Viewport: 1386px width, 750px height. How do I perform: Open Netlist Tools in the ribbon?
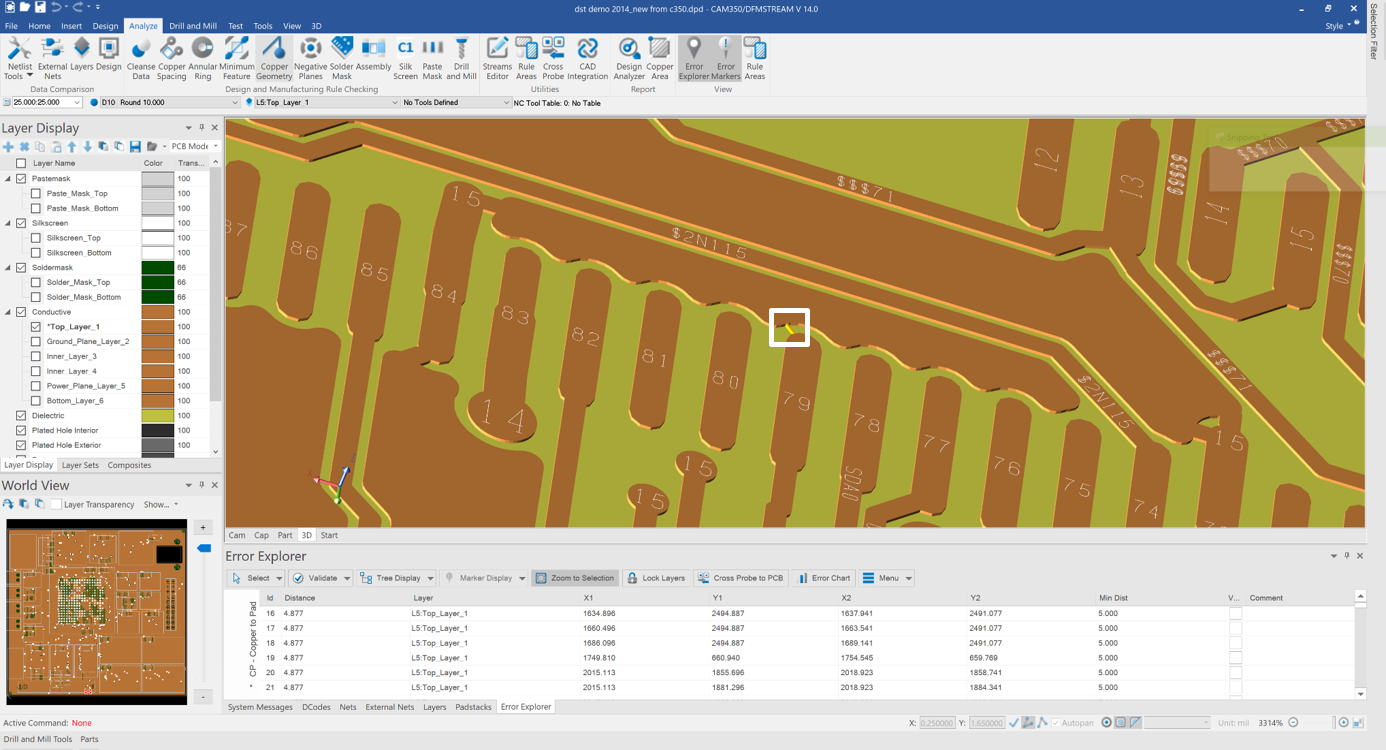point(19,58)
